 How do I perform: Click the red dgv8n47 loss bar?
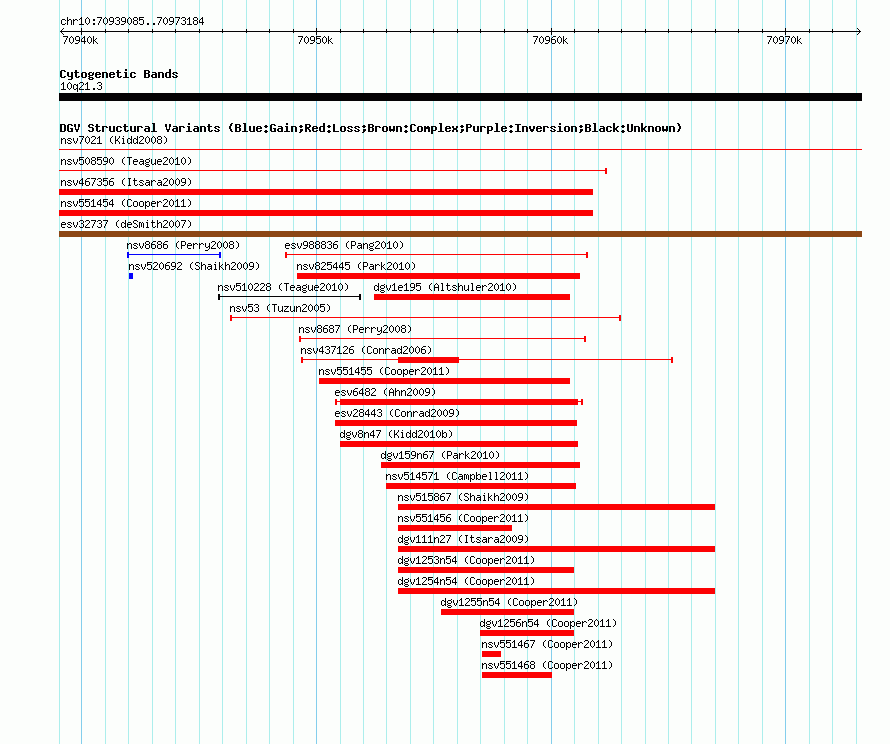coord(459,444)
